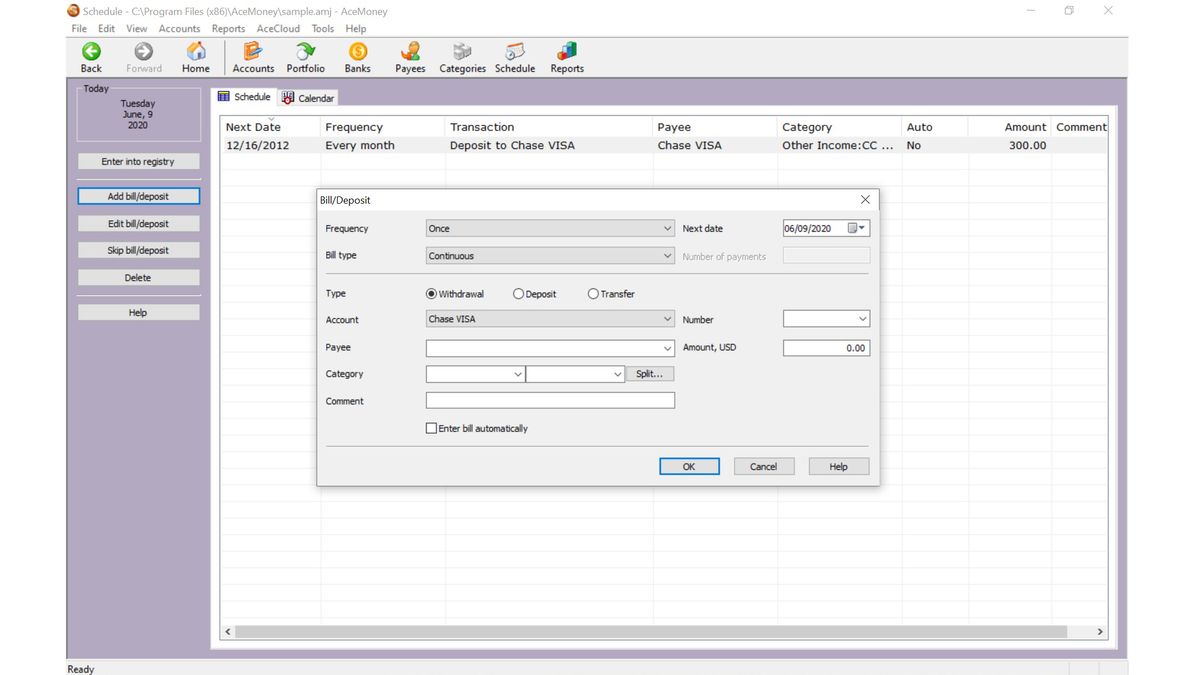Click the horizontal scrollbar in schedule list

pyautogui.click(x=650, y=632)
